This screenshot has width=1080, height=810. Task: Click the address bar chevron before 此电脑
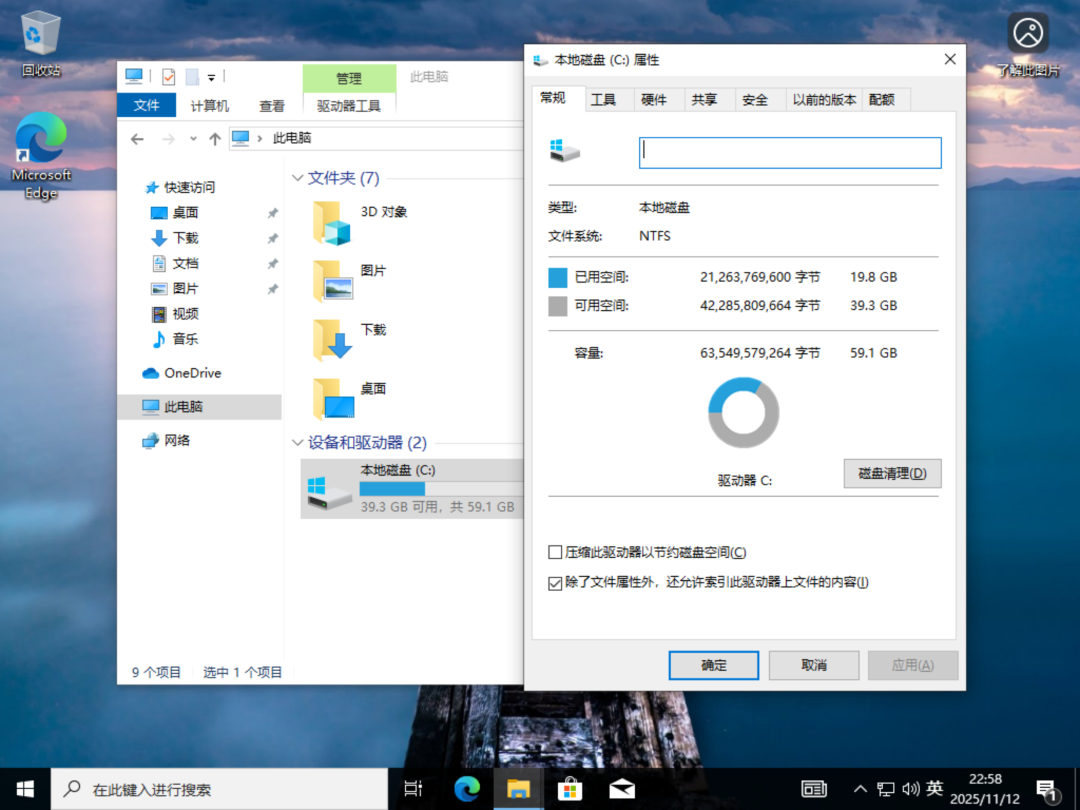pos(260,138)
